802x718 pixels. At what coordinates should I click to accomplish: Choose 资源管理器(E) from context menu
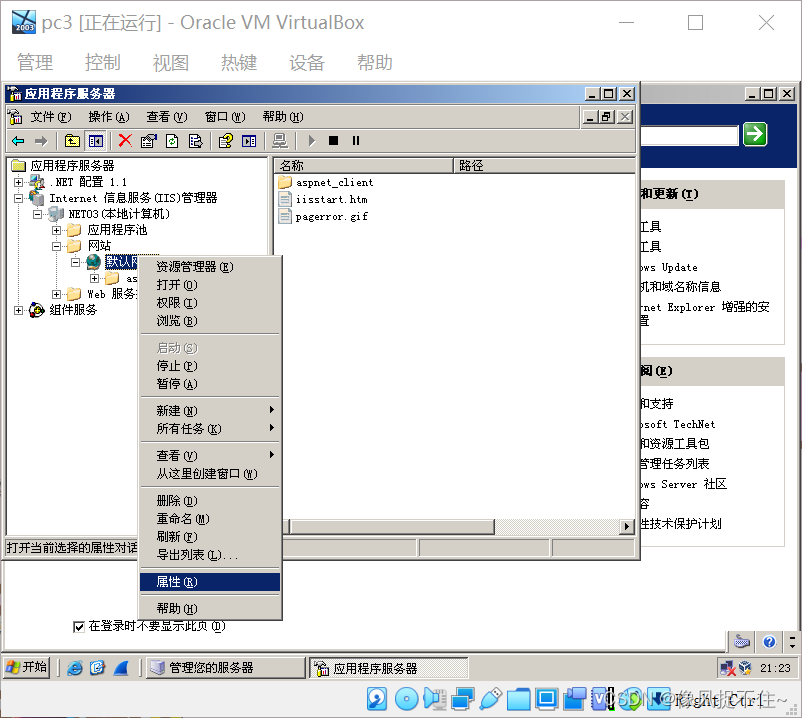210,267
